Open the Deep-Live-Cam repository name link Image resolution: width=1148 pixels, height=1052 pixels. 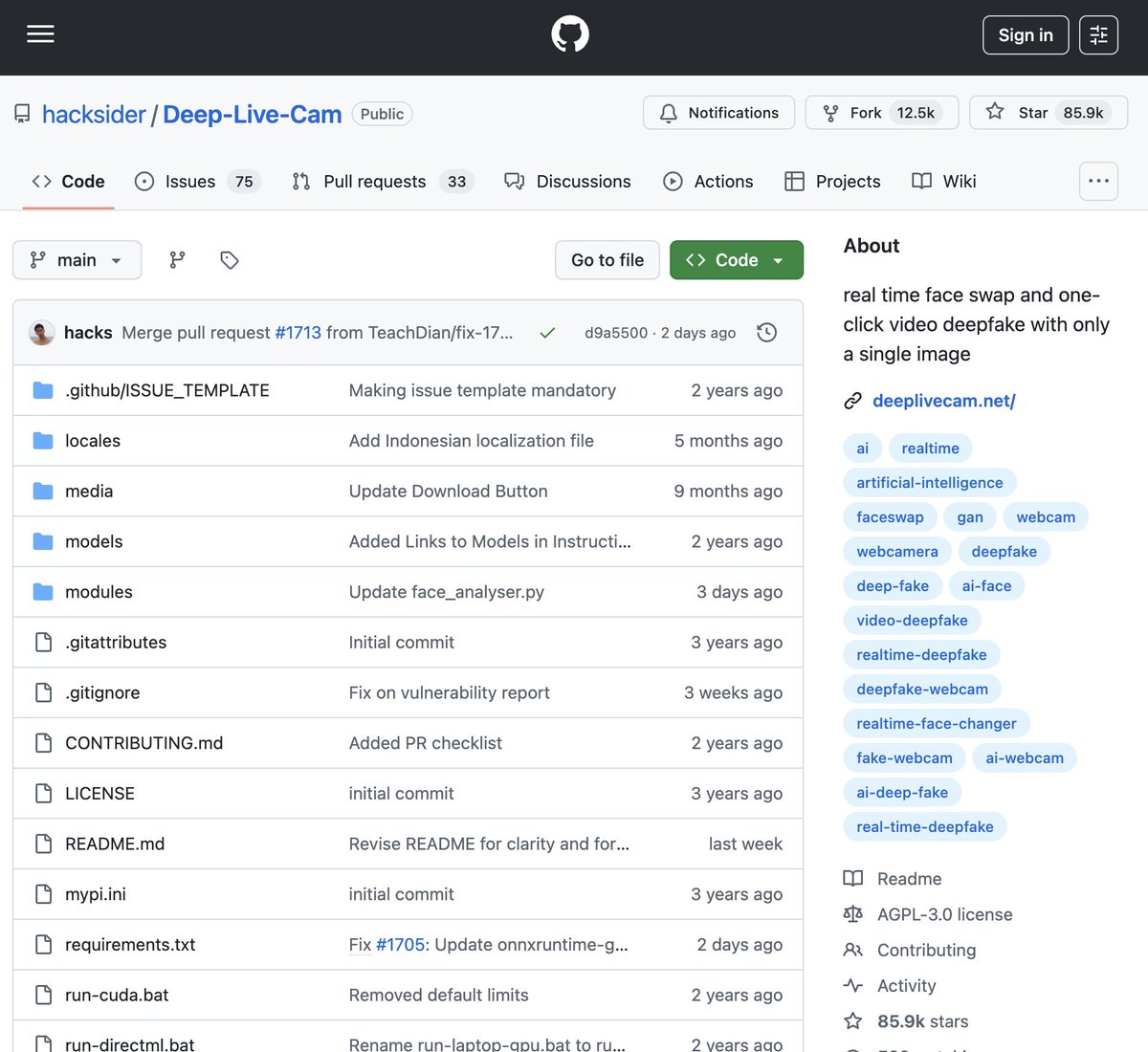click(253, 114)
